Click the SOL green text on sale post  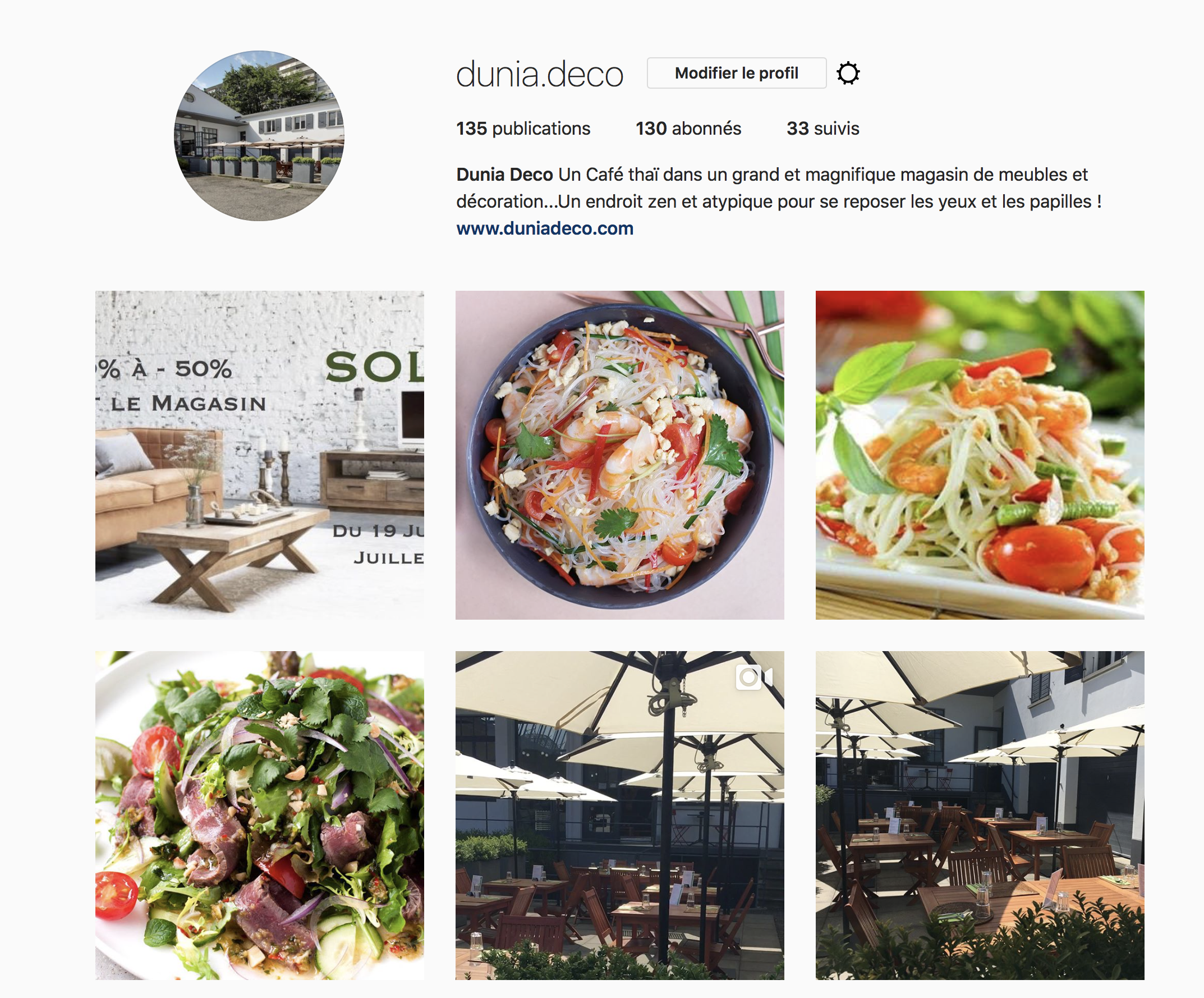(375, 367)
